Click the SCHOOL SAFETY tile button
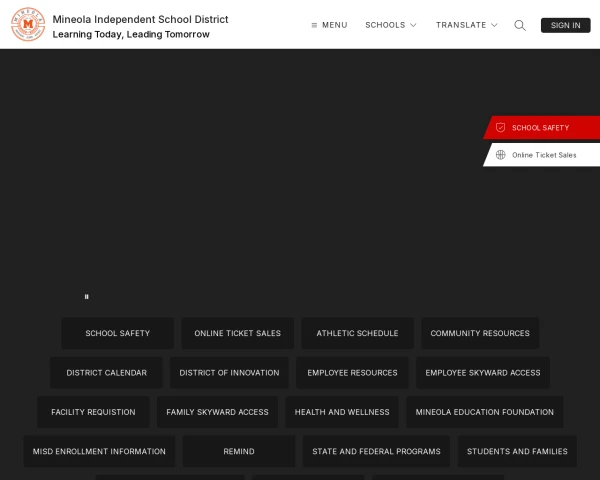The width and height of the screenshot is (600, 480). pyautogui.click(x=117, y=333)
